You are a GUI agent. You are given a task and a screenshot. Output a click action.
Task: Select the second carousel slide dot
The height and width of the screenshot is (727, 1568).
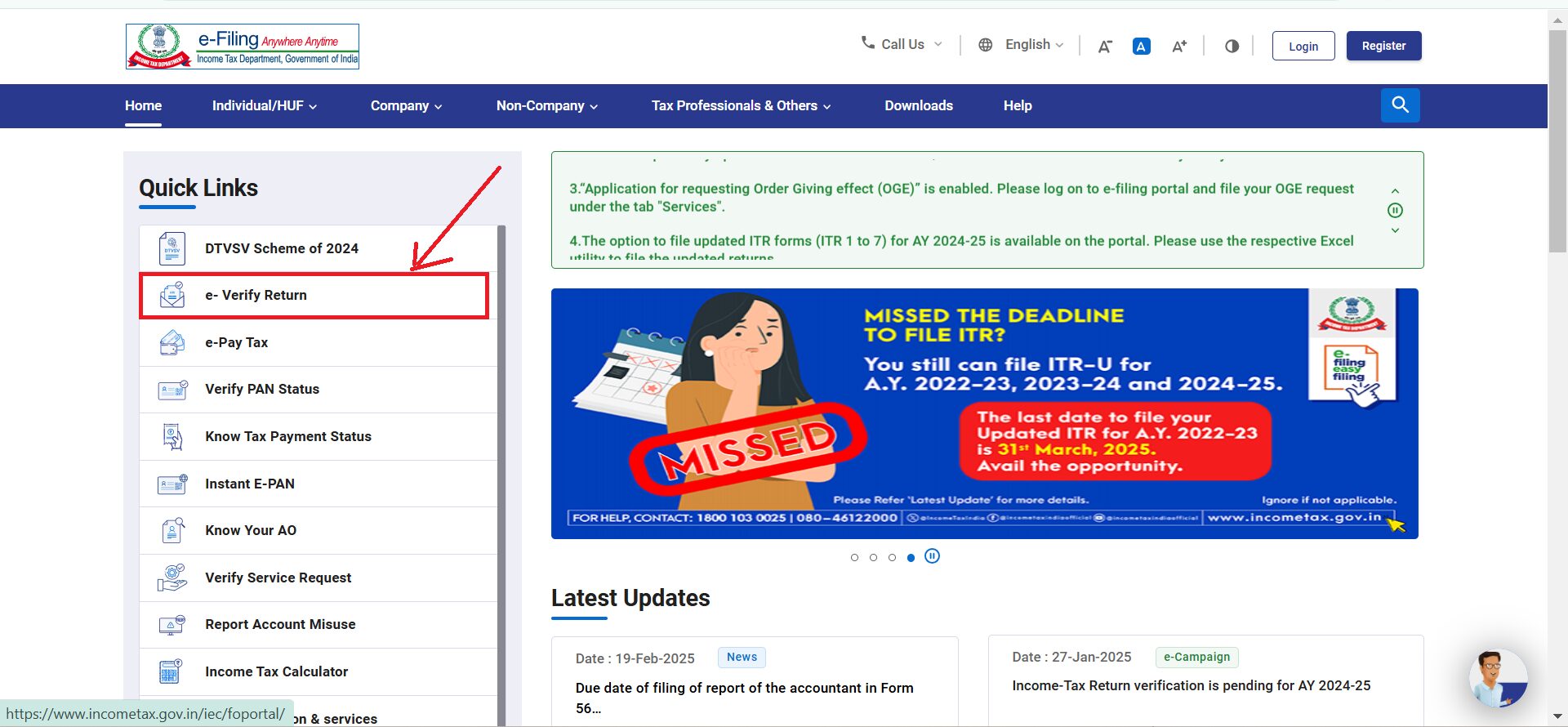click(x=873, y=558)
